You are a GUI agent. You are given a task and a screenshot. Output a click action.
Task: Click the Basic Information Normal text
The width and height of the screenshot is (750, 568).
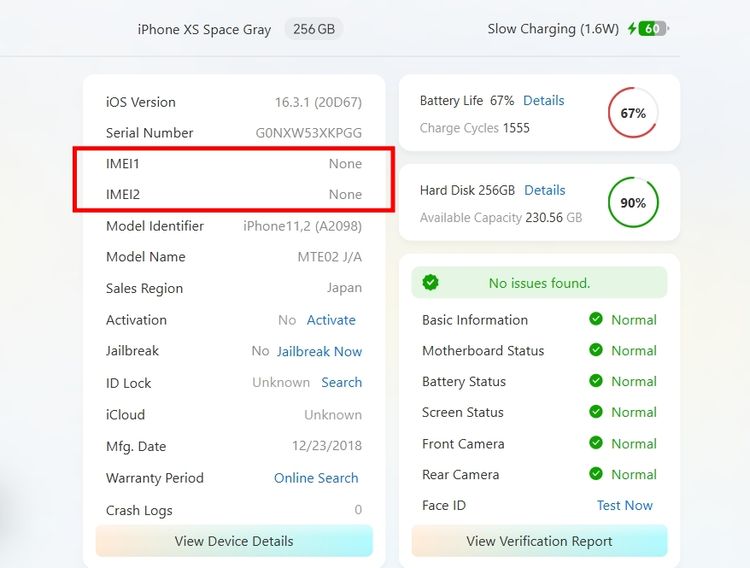[634, 320]
